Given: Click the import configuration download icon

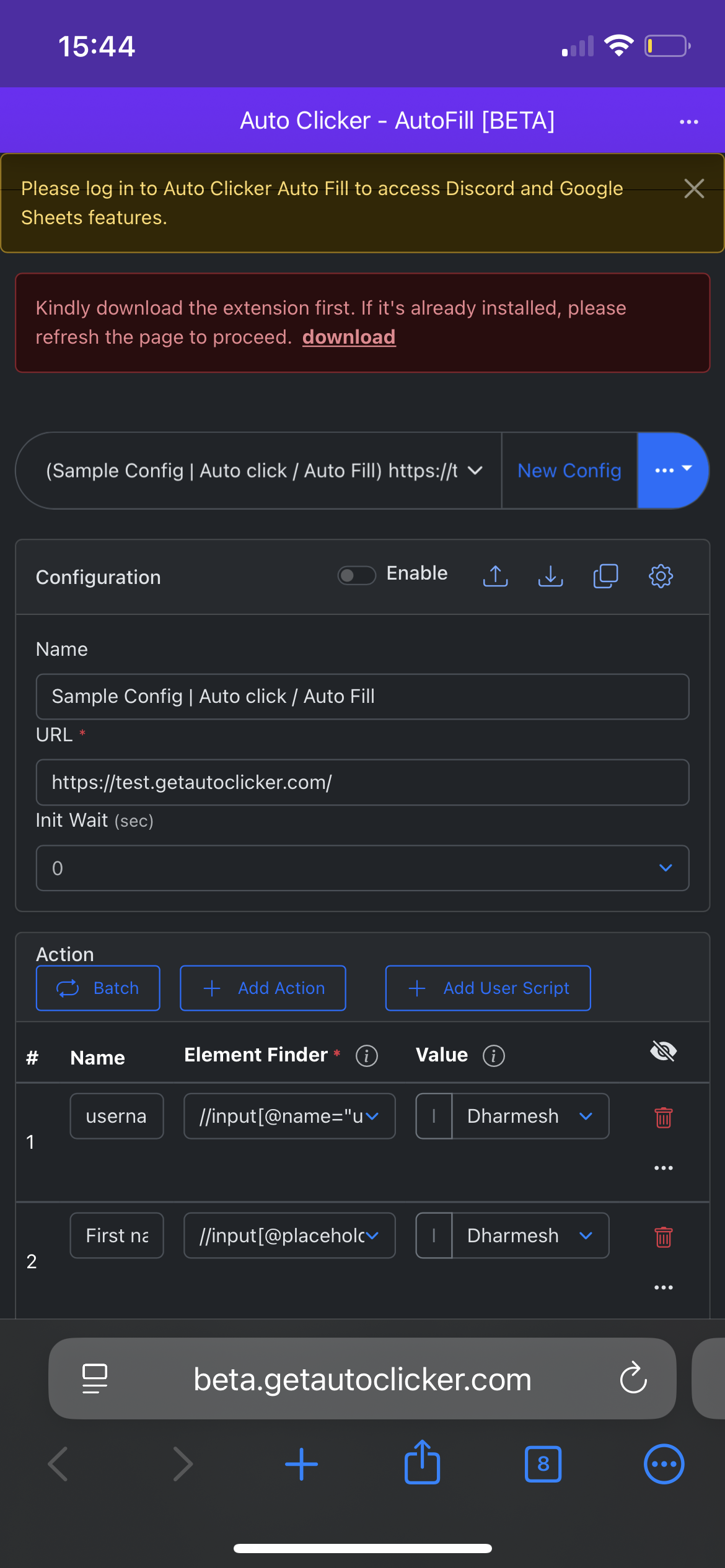Looking at the screenshot, I should [x=550, y=576].
